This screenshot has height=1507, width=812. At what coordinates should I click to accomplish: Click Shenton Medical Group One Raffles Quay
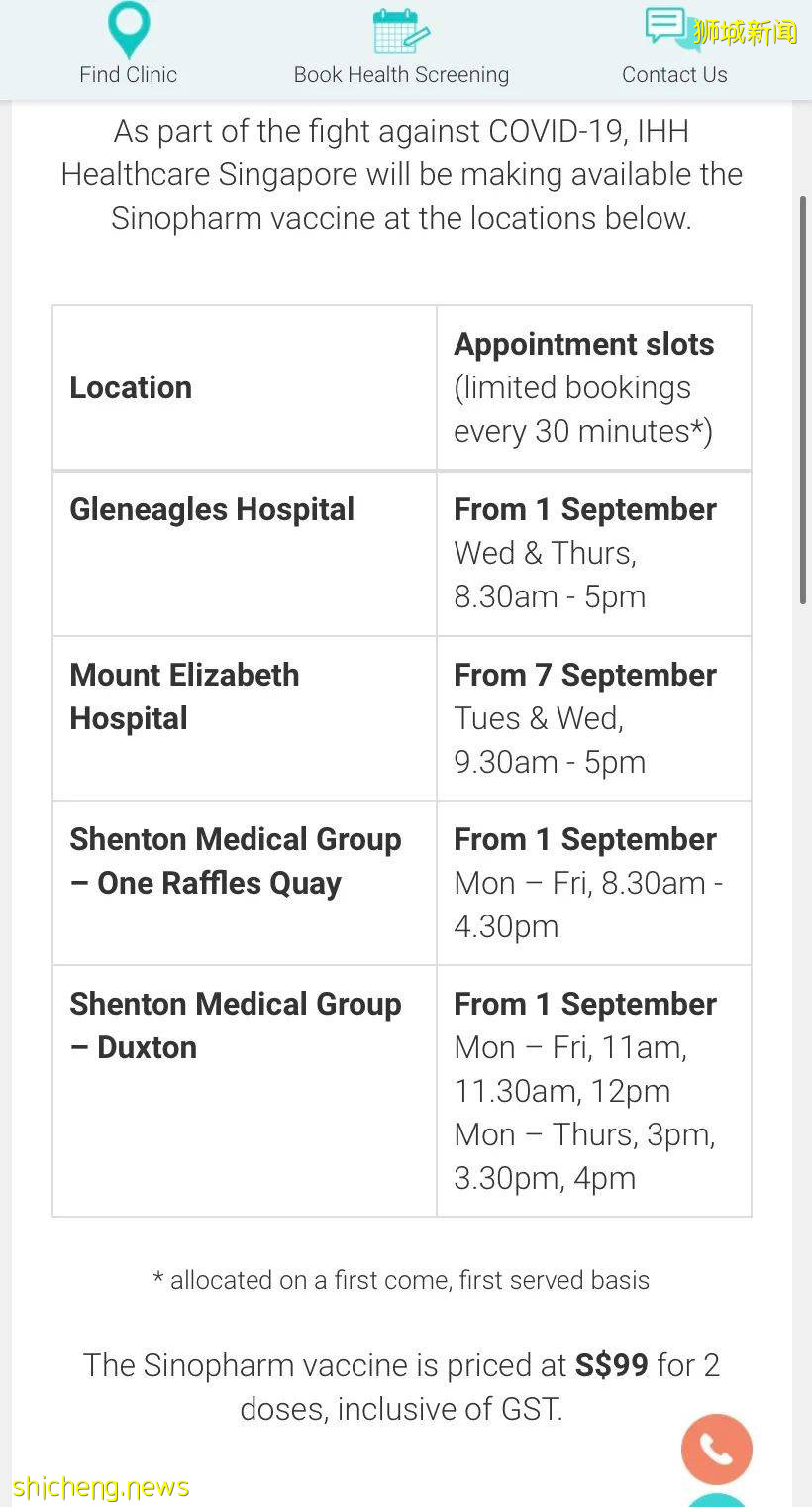236,861
